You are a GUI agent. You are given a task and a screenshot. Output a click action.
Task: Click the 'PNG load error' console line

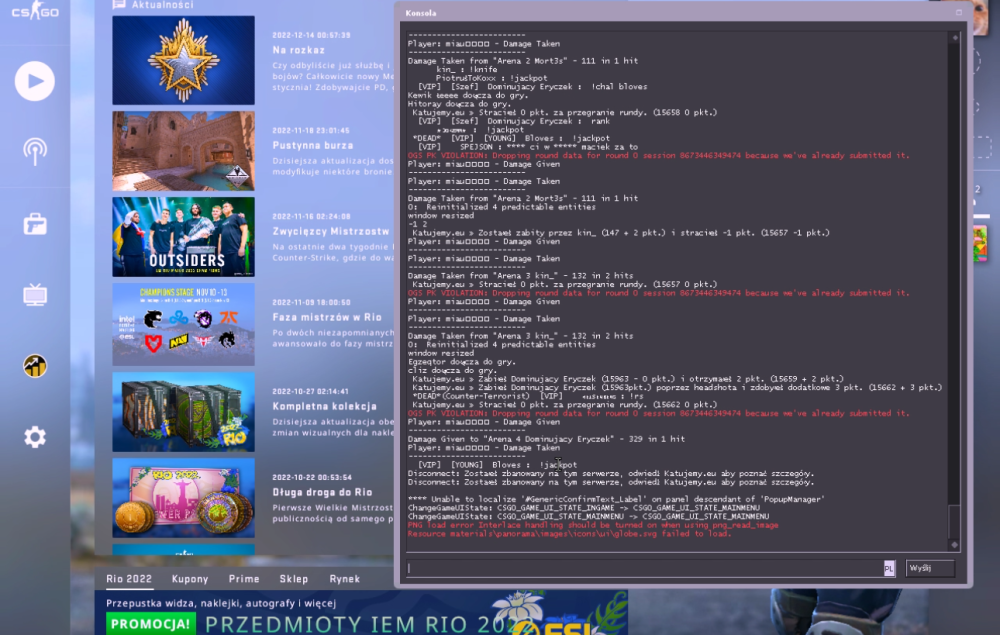tap(593, 525)
